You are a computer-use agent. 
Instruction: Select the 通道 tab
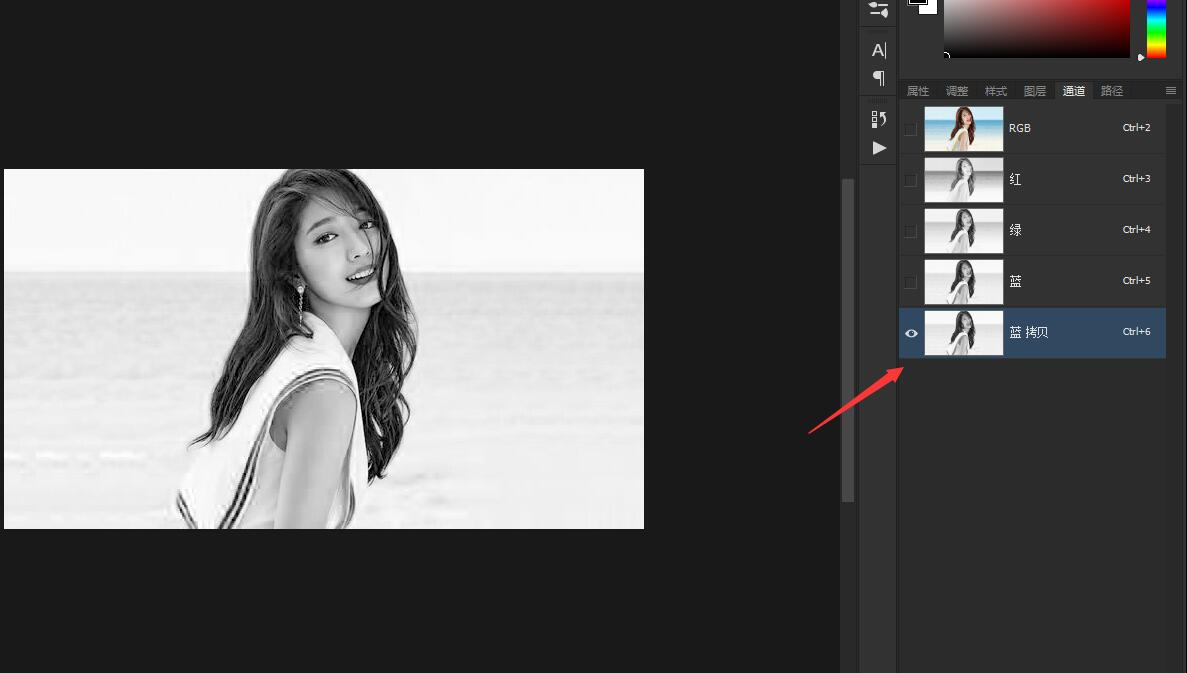[x=1073, y=91]
